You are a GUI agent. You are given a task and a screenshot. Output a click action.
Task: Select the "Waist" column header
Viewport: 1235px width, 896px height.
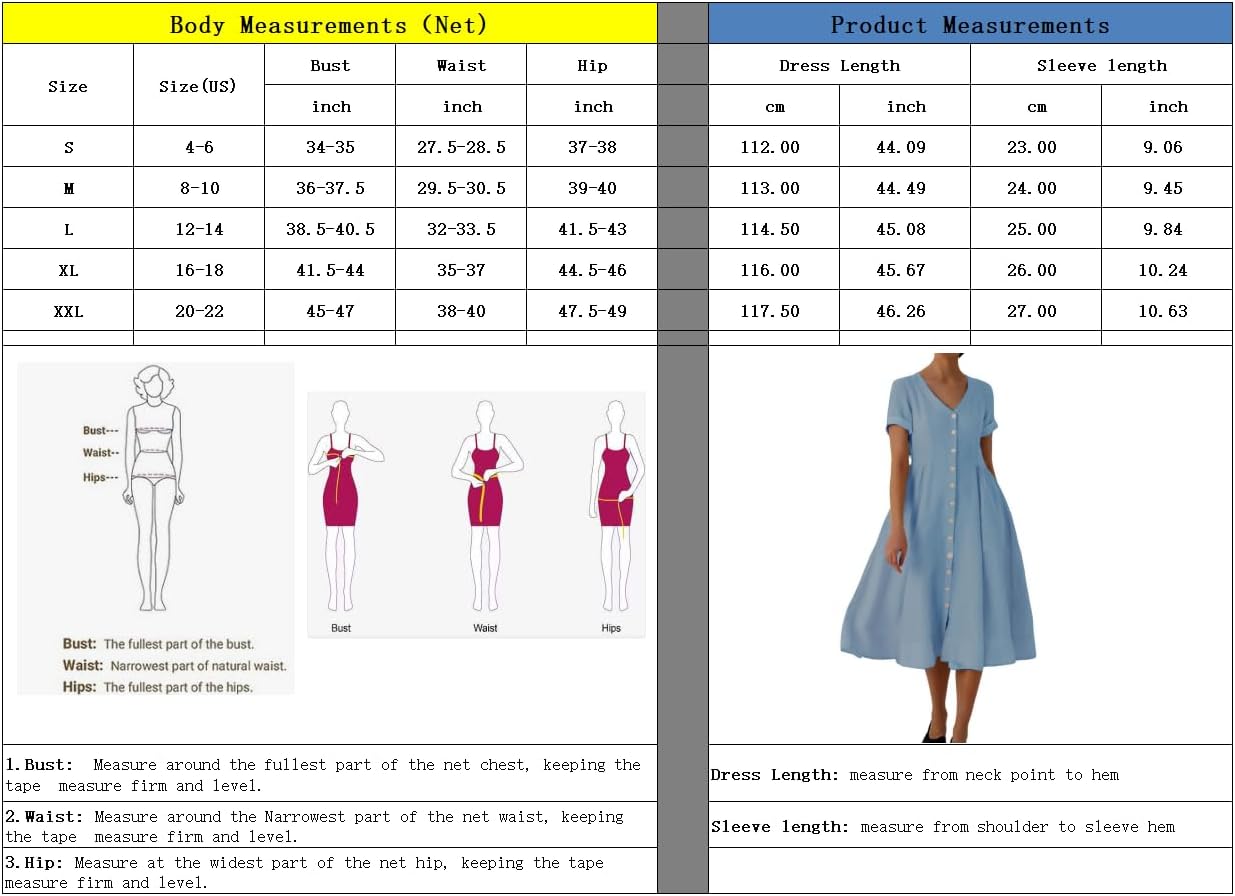coord(461,65)
